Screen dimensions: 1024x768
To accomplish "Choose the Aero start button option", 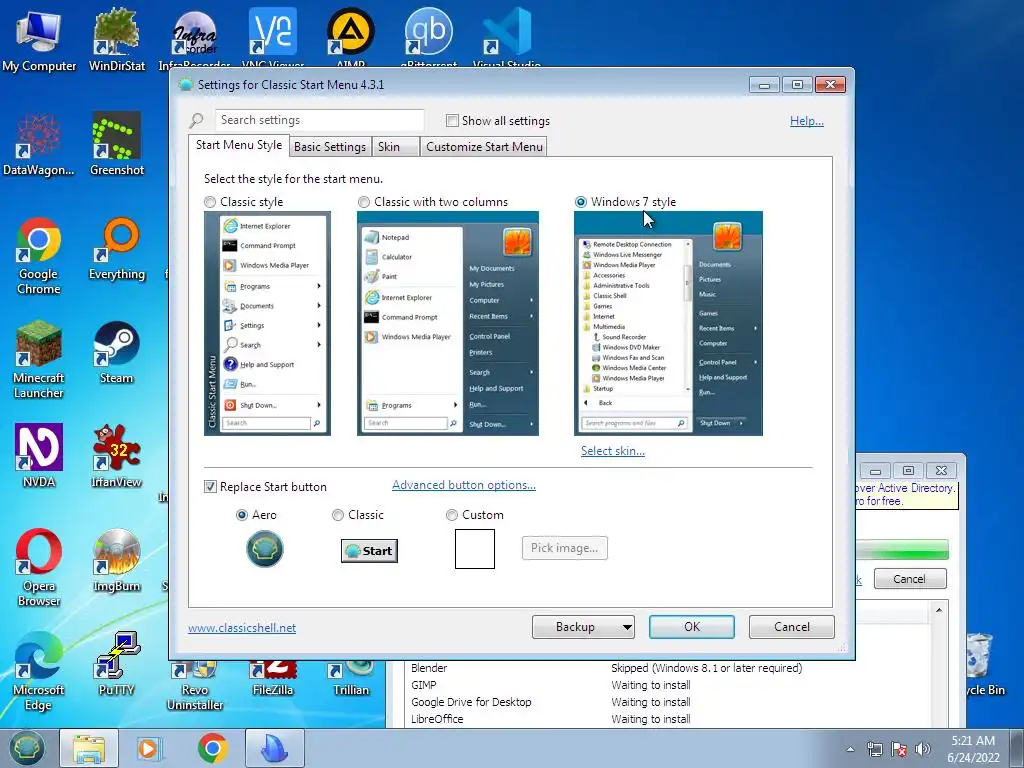I will [x=242, y=515].
